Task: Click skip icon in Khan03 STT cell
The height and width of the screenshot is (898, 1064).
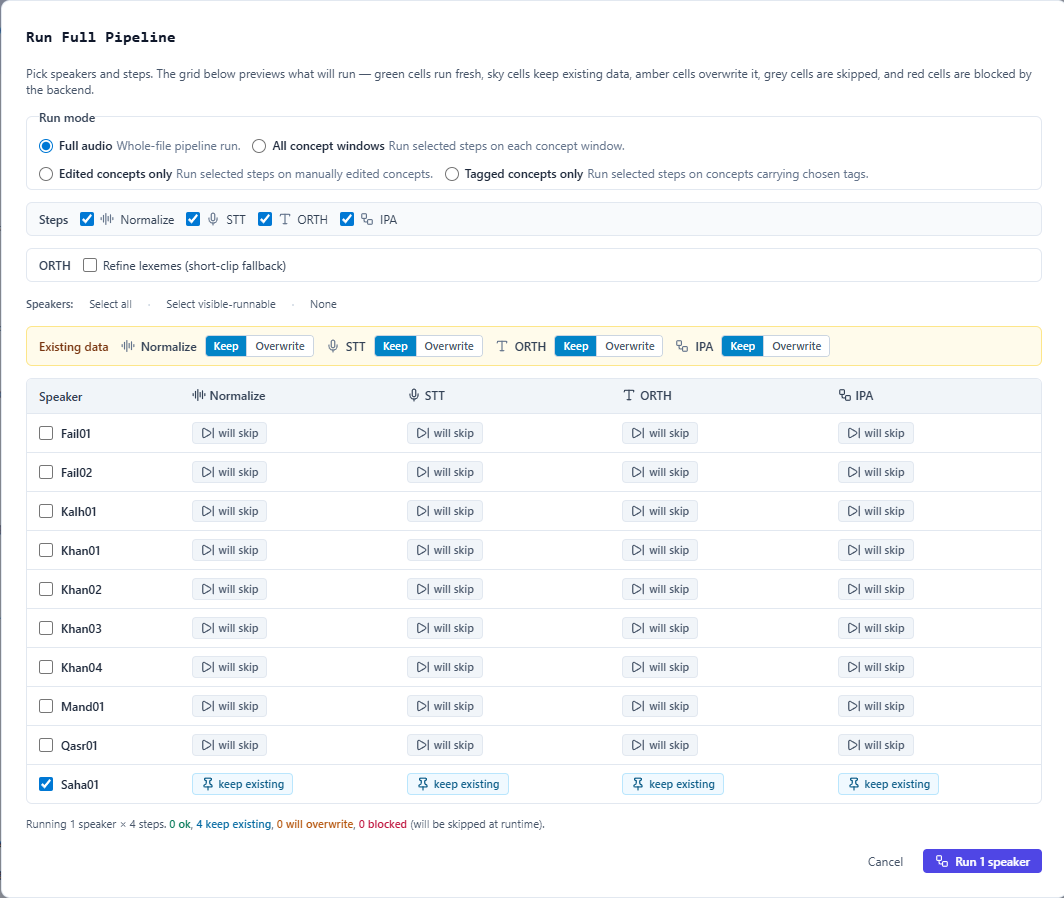Action: 423,628
